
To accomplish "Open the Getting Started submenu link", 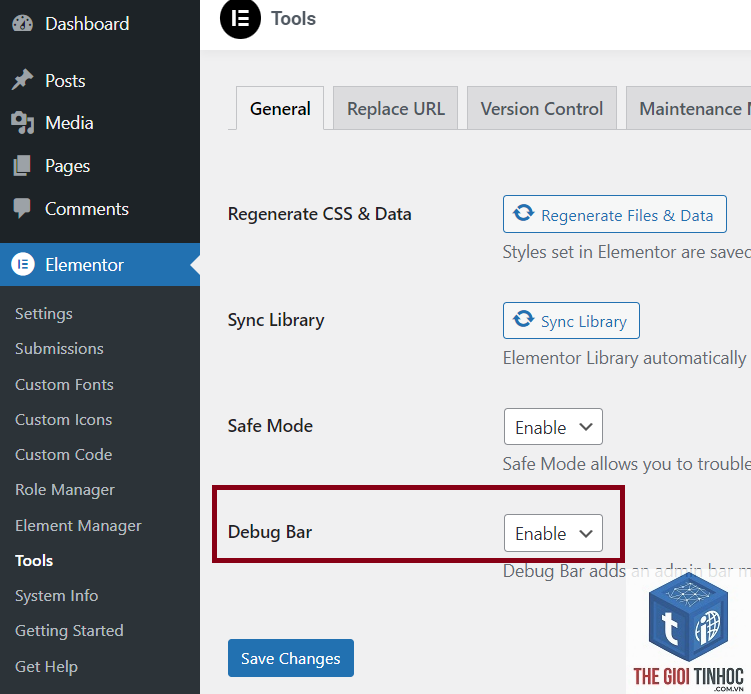I will [69, 631].
